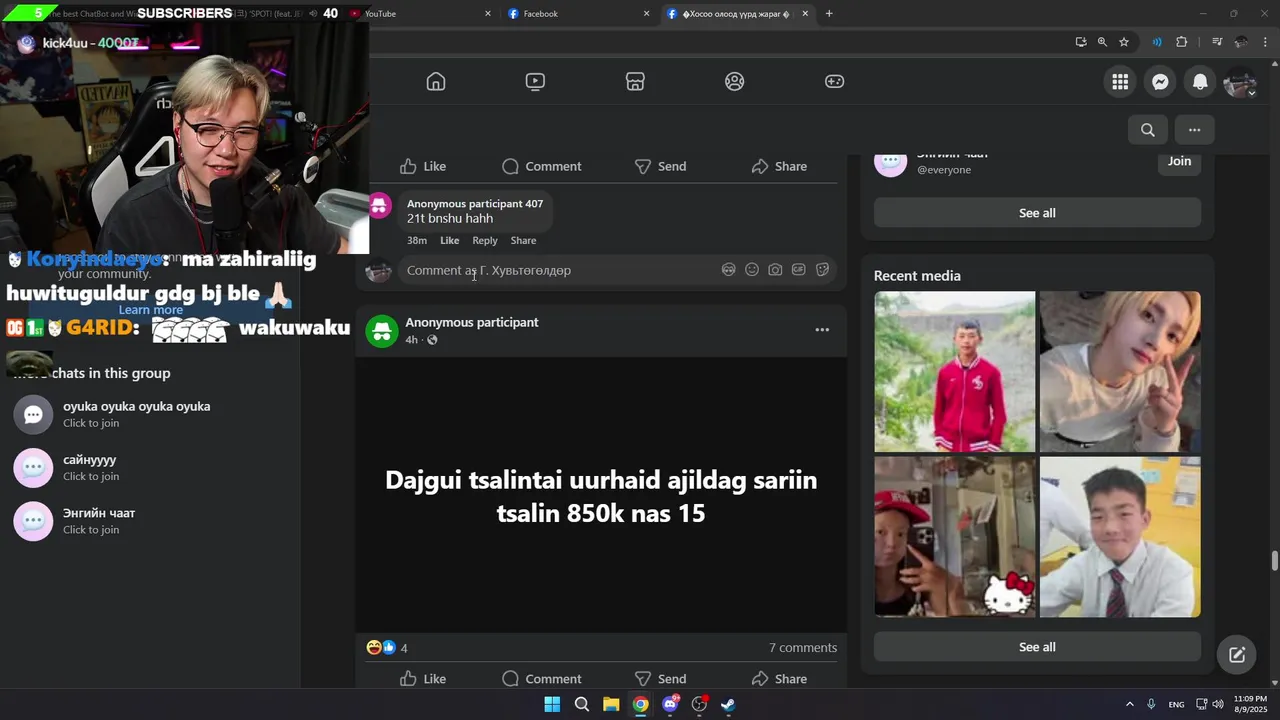Join the 'oyuka oyuka oyuka oyuka' chat
This screenshot has height=720, width=1280.
[x=150, y=414]
